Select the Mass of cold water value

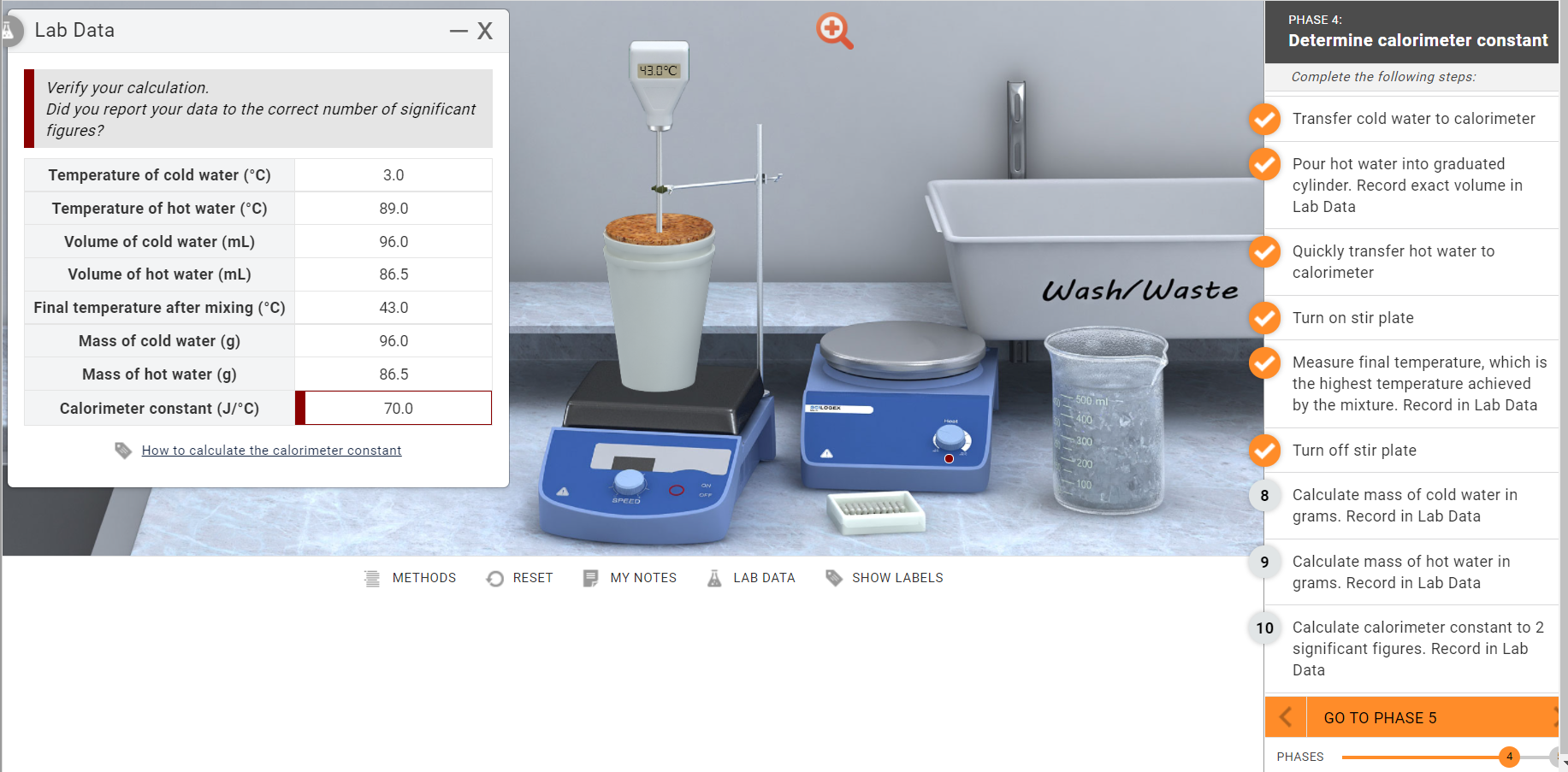393,341
